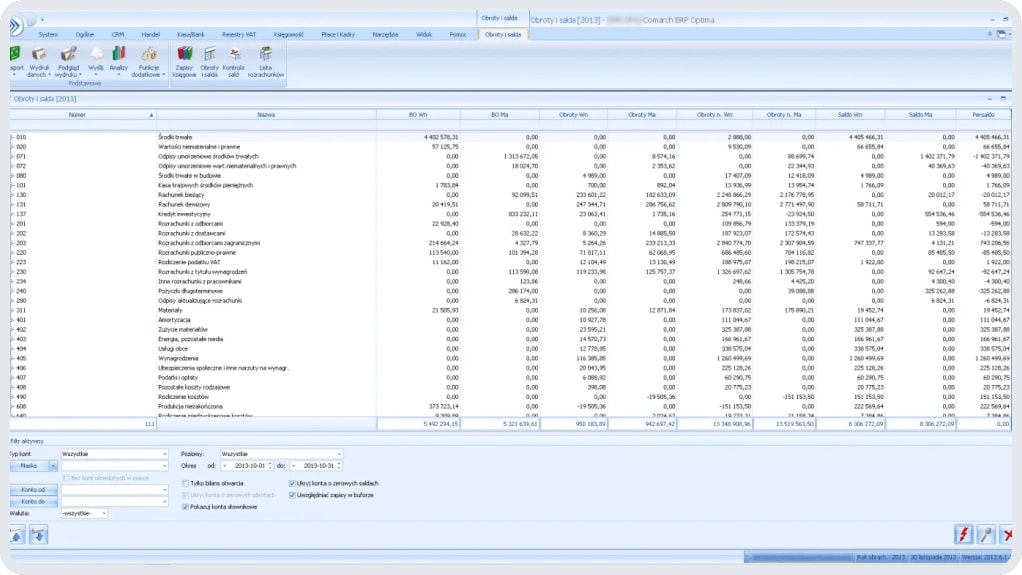Expand the Typ kont dropdown
The width and height of the screenshot is (1022, 575).
(164, 454)
